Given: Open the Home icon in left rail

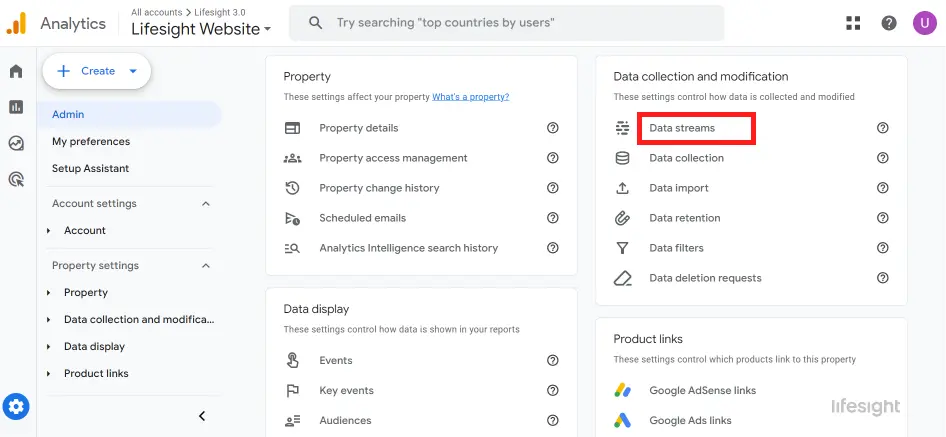Looking at the screenshot, I should click(x=16, y=71).
